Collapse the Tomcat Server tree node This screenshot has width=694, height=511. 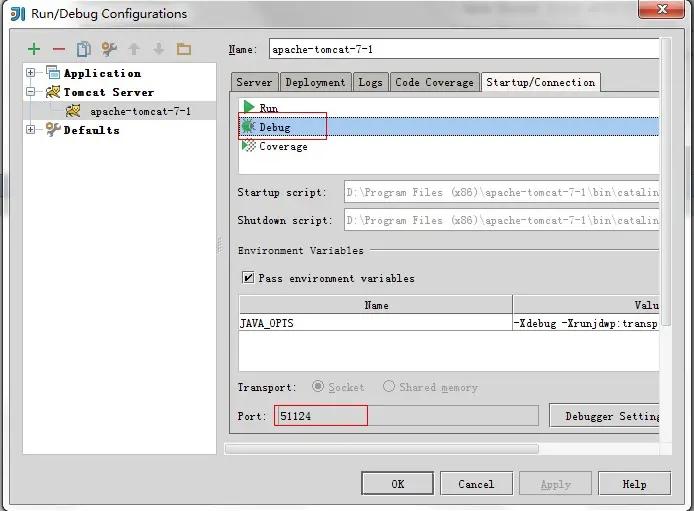30,92
